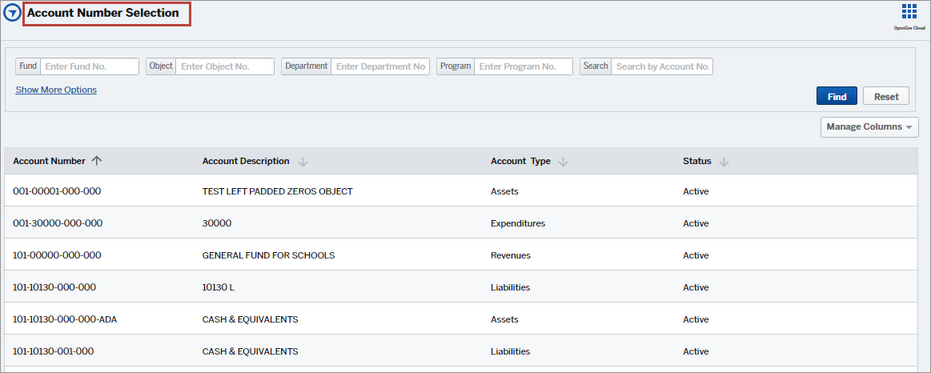
Task: Focus the Object number input field
Action: tap(225, 67)
